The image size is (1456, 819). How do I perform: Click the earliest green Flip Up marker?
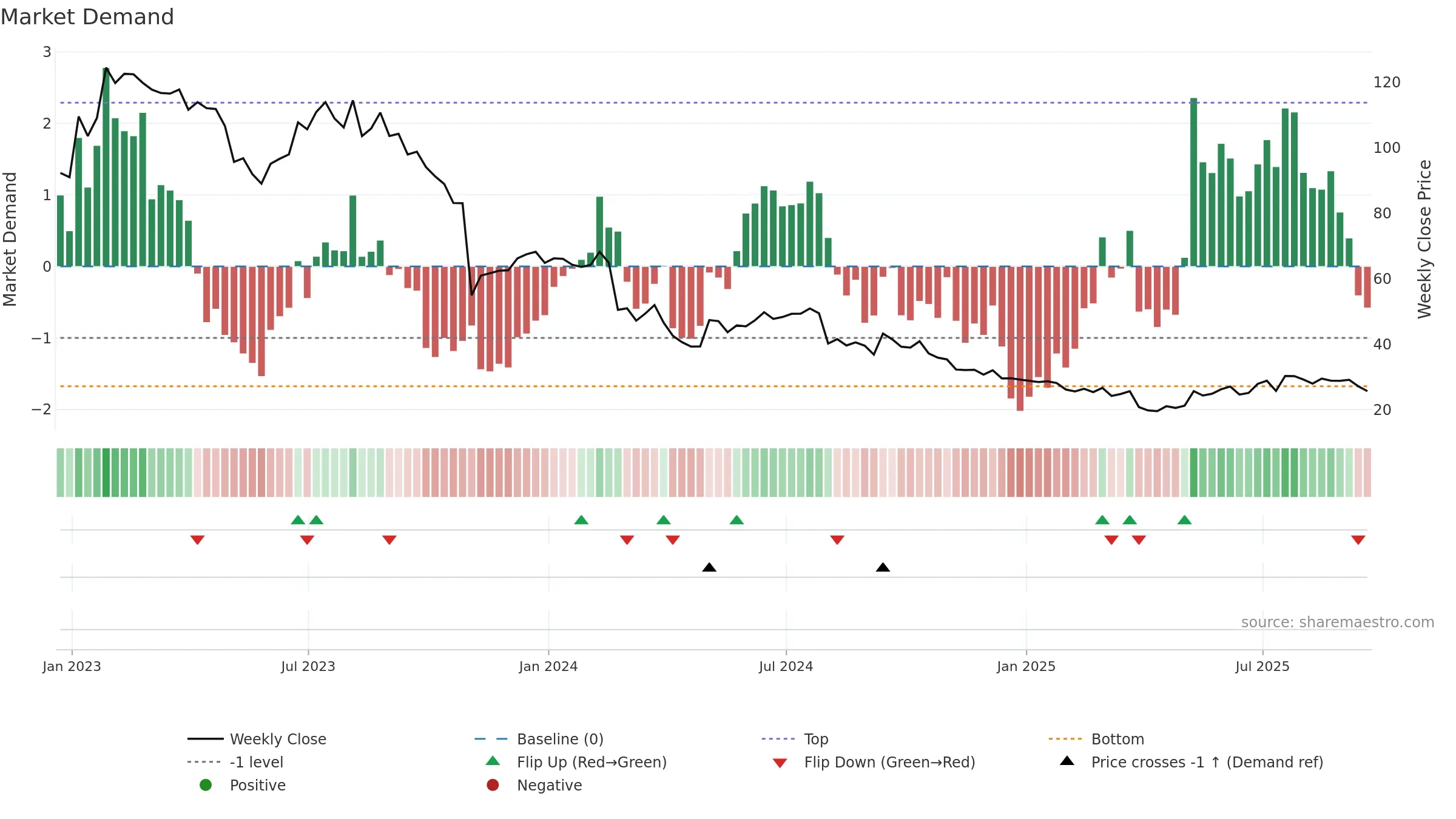pyautogui.click(x=298, y=520)
